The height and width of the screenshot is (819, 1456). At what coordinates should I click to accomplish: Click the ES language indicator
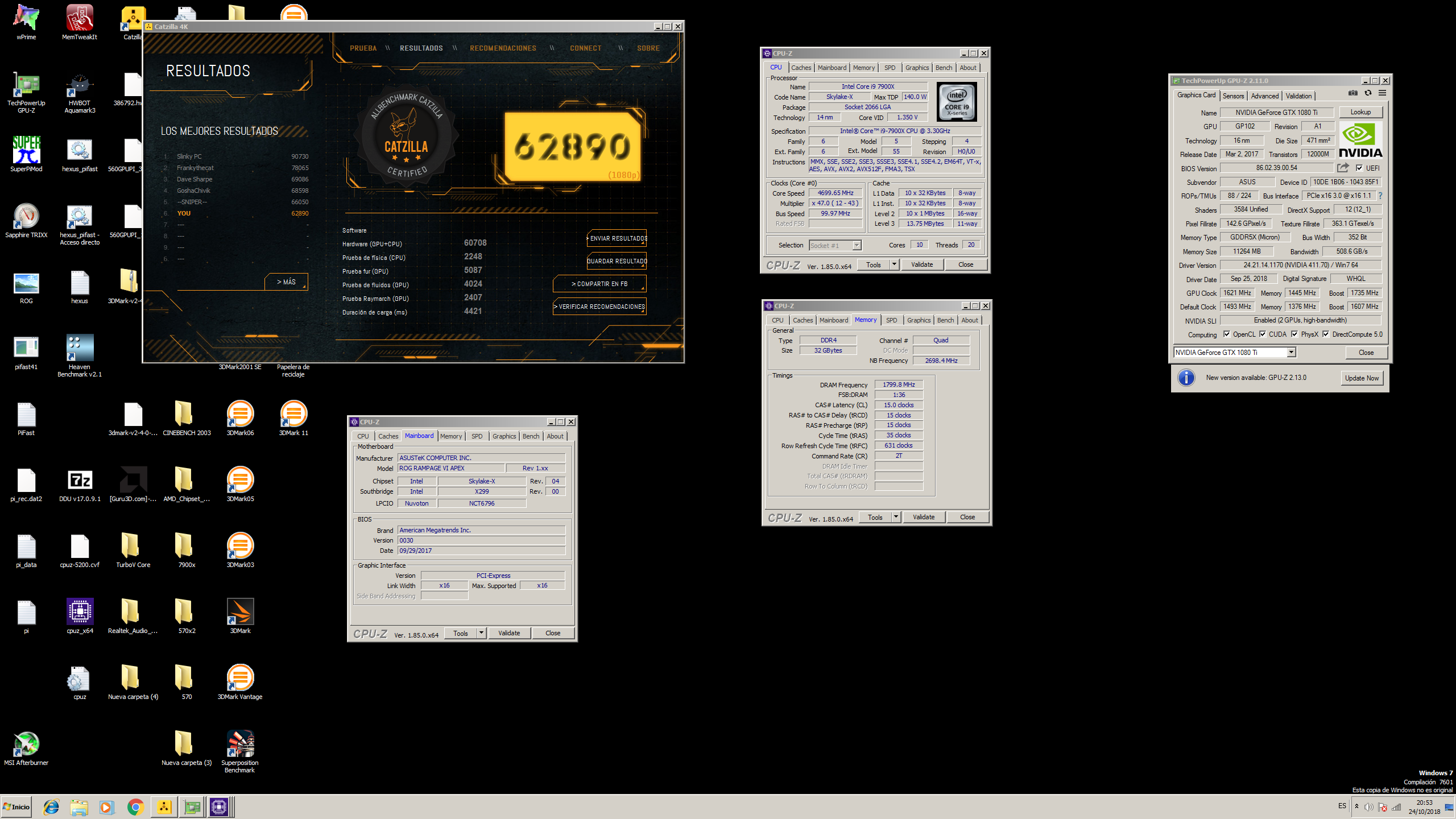(1342, 806)
